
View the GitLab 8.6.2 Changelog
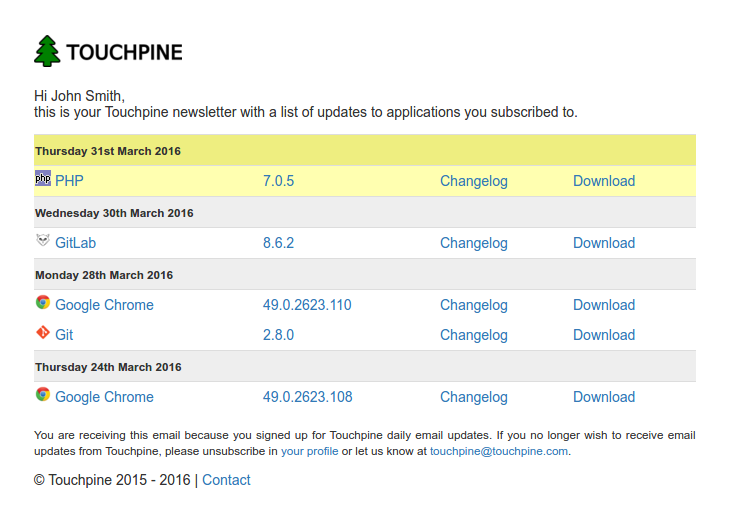tap(473, 243)
